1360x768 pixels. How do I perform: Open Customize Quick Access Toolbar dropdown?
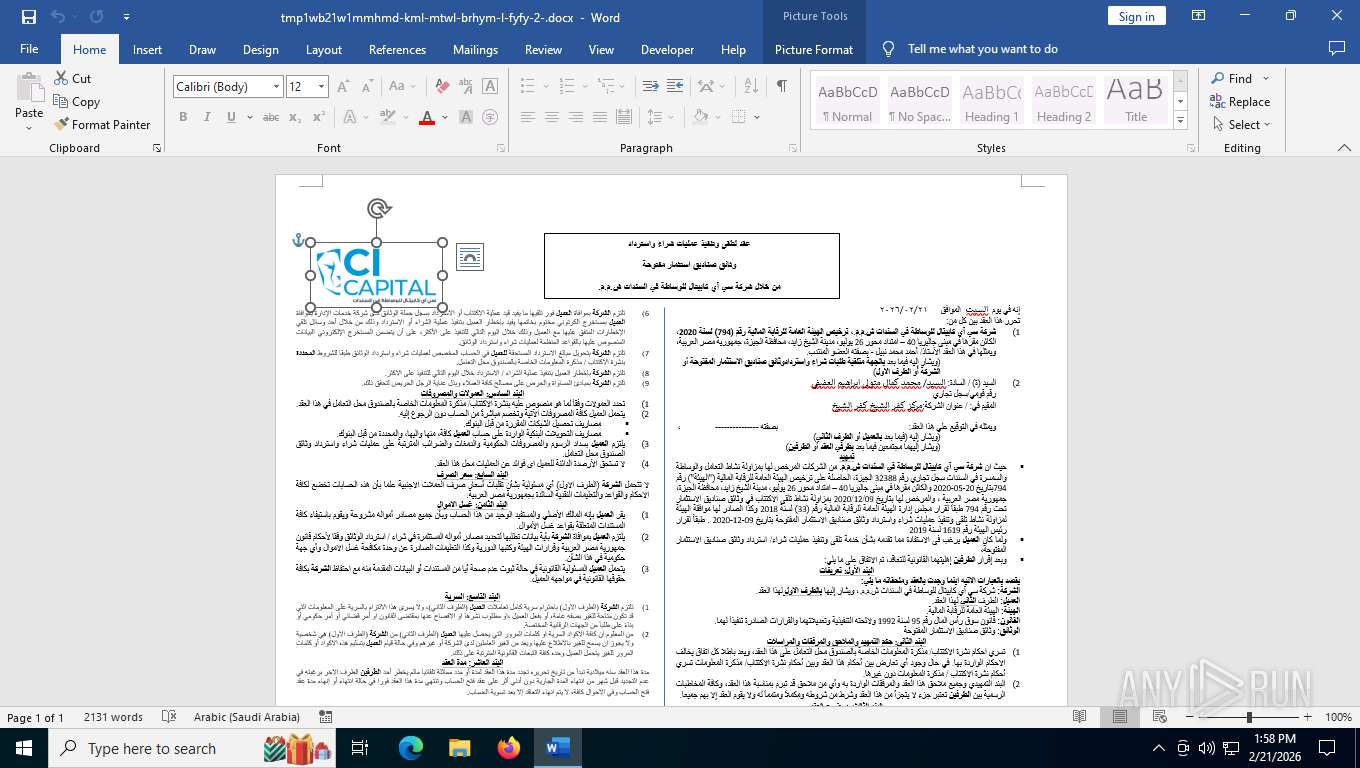[x=126, y=17]
